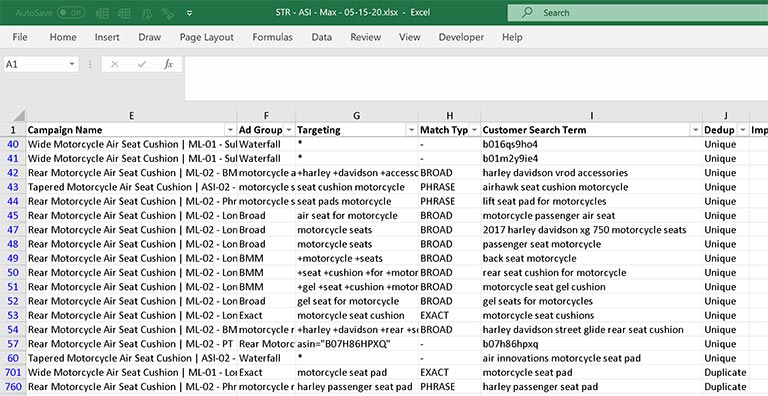Viewport: 768px width, 396px height.
Task: Open Match Type filter dropdown
Action: tap(474, 130)
